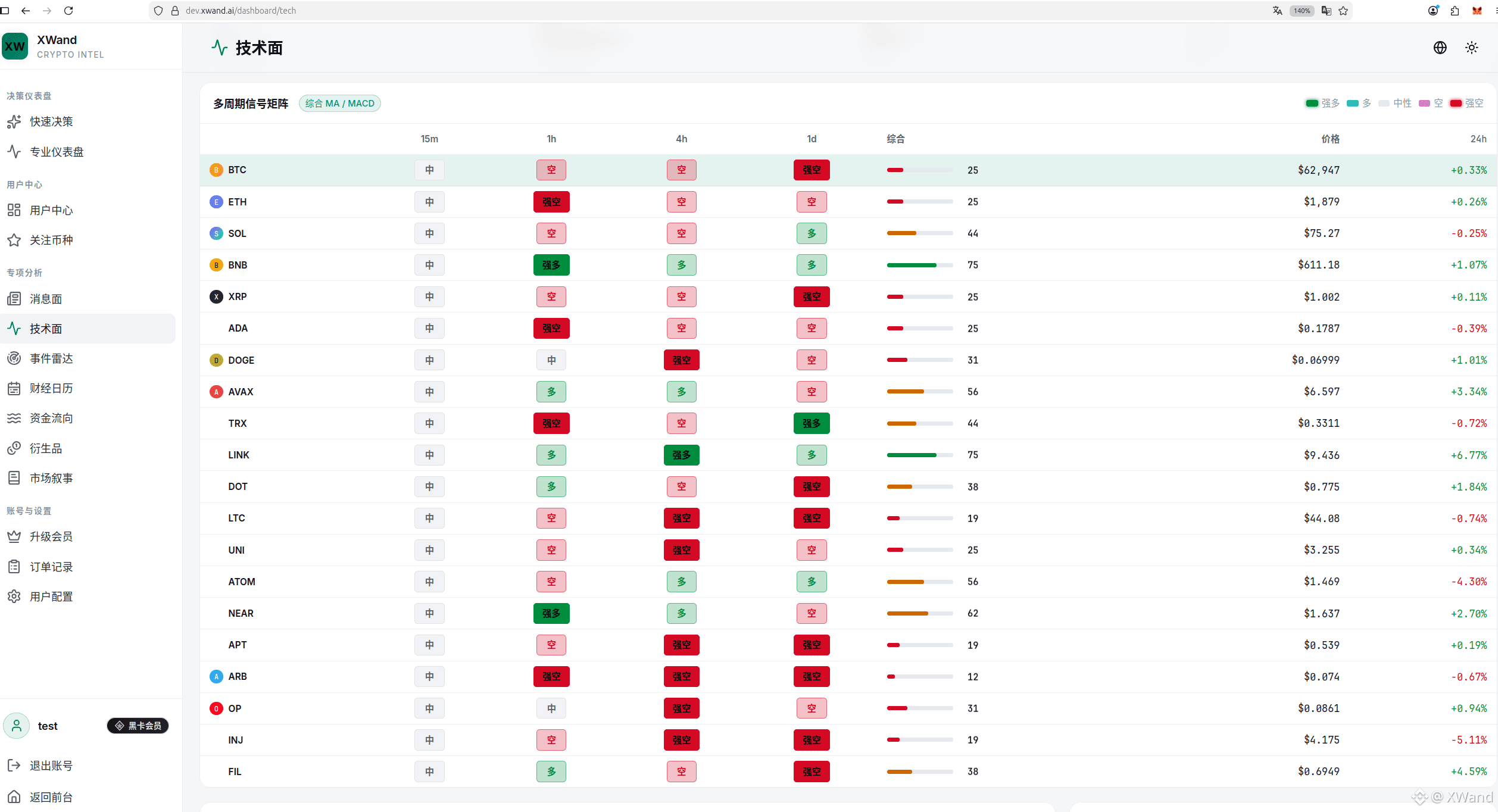The height and width of the screenshot is (812, 1498).
Task: Open 专业仪表盘 in the sidebar
Action: point(88,152)
